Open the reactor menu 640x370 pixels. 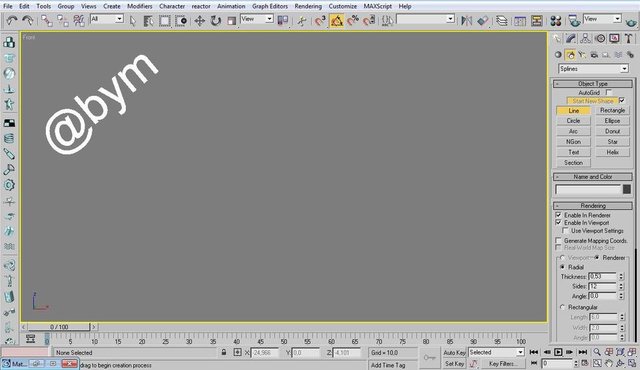click(201, 6)
